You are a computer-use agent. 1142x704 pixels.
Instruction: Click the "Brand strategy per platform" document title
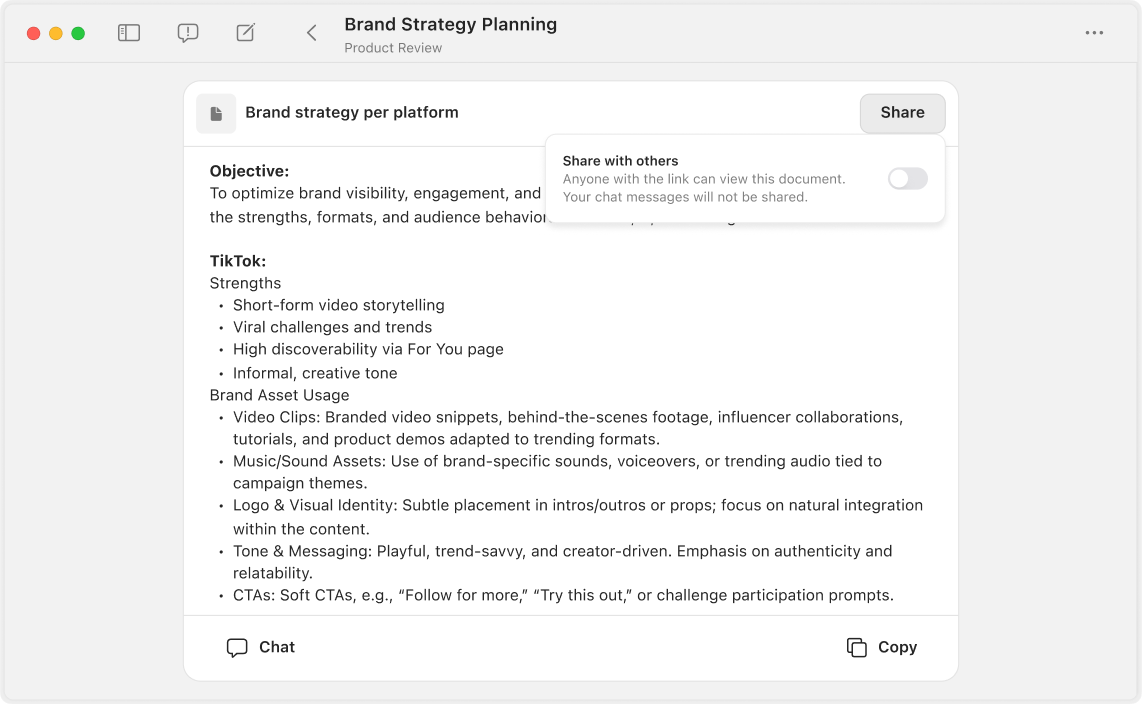click(352, 113)
